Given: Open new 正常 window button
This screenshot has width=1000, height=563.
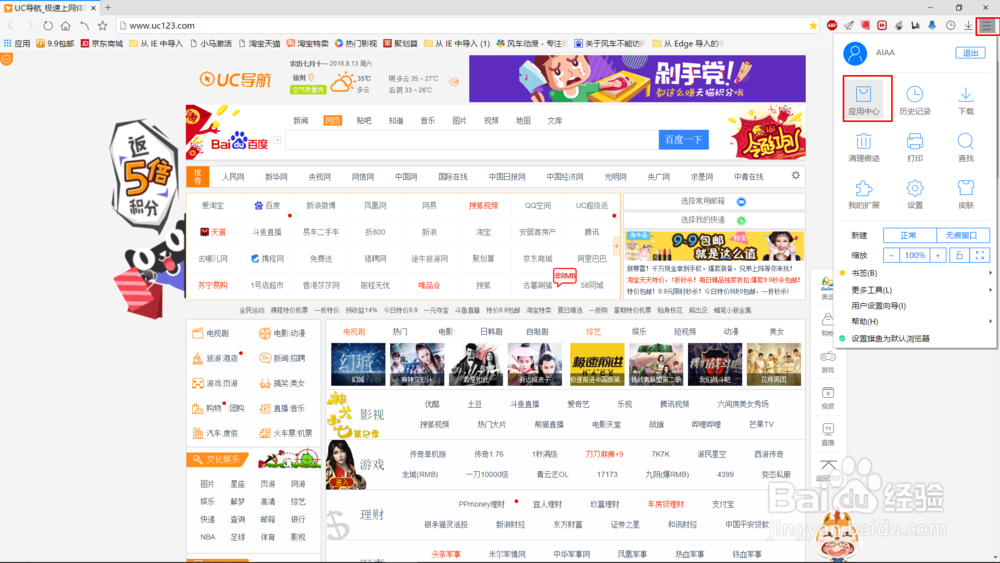Looking at the screenshot, I should 909,235.
